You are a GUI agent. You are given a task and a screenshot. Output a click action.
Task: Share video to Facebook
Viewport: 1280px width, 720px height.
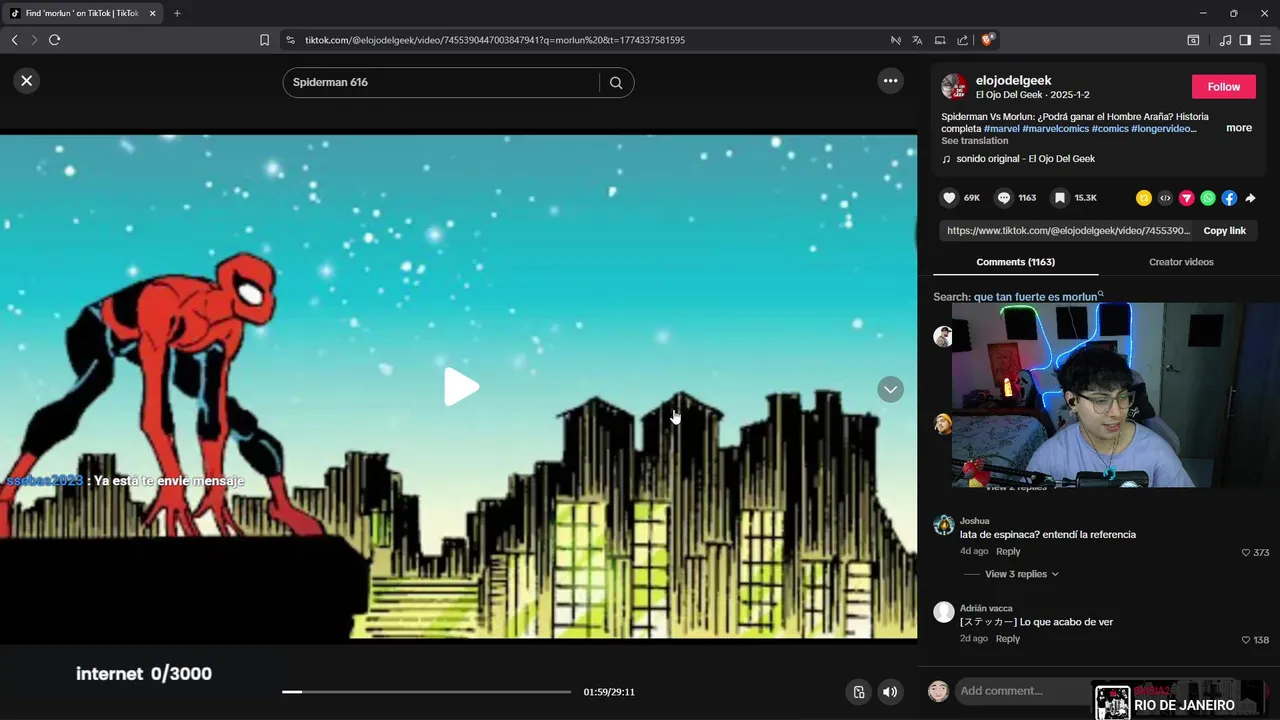tap(1229, 198)
